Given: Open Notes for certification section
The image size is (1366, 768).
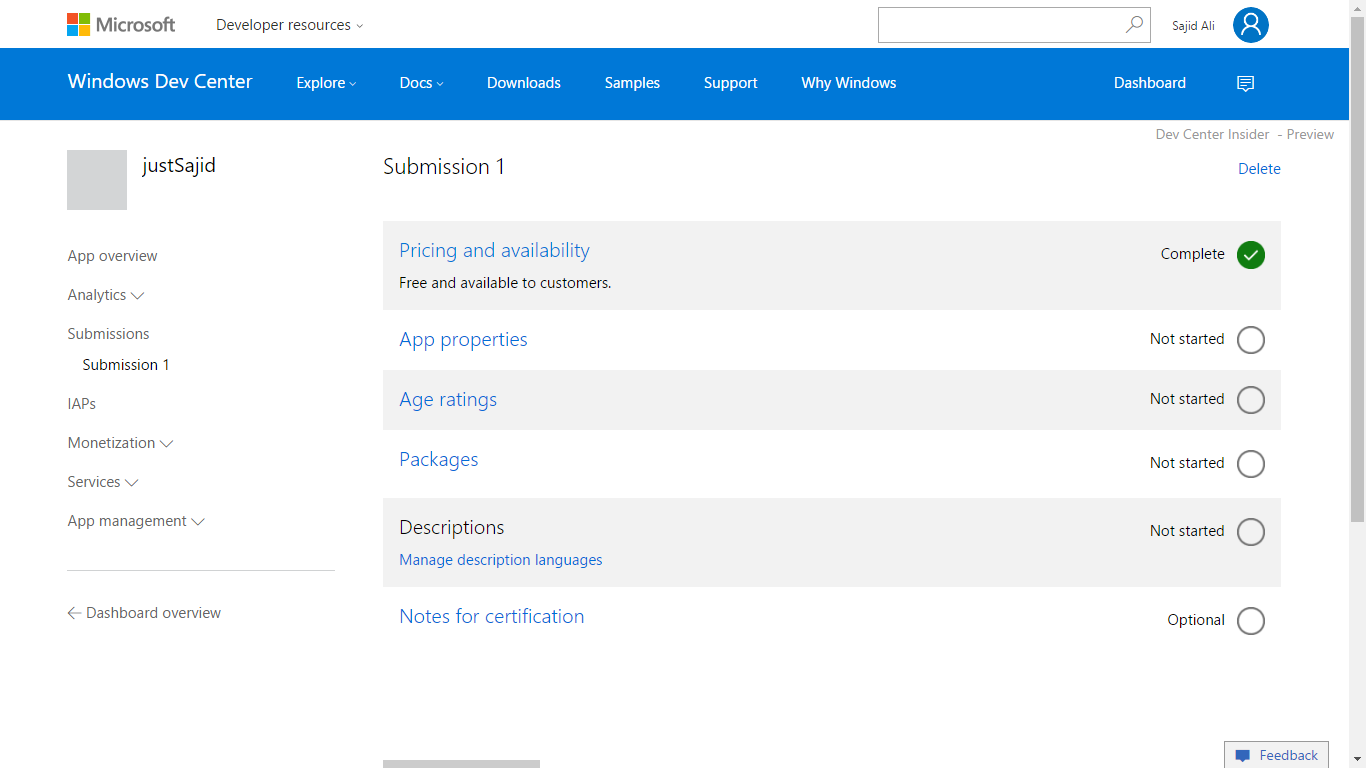Looking at the screenshot, I should [492, 617].
